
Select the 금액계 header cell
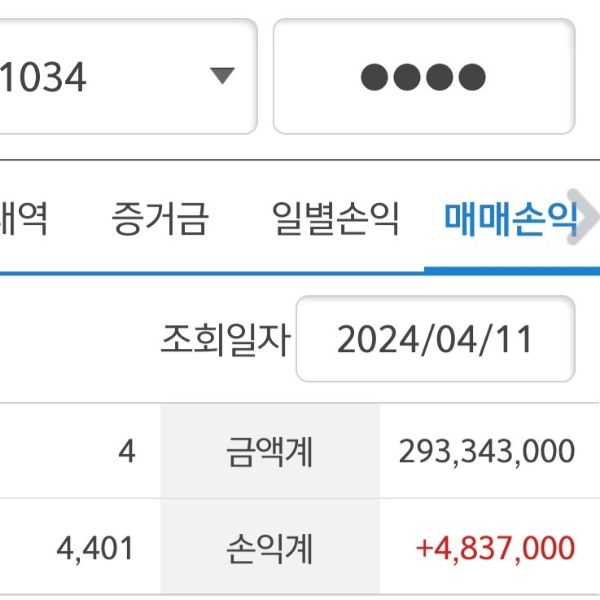click(269, 451)
